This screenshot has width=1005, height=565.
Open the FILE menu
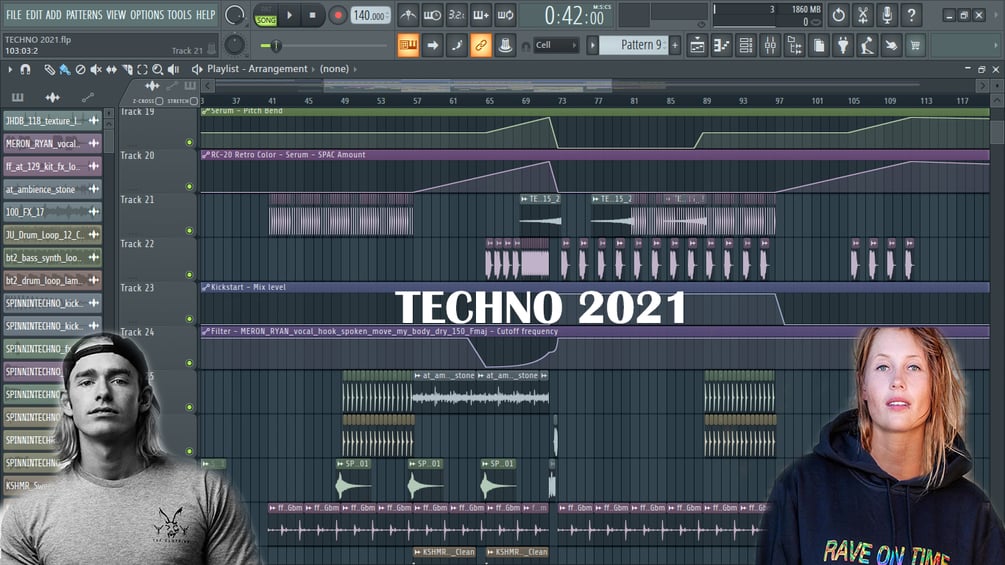13,14
